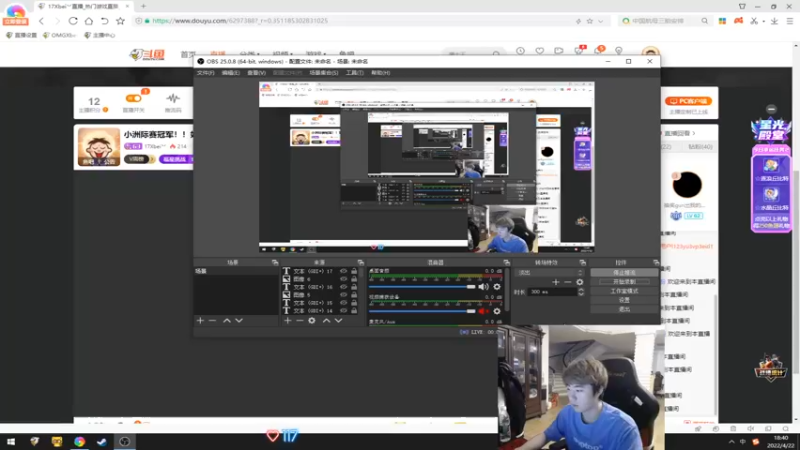Open the OBS 编辑(E) menu

click(231, 73)
